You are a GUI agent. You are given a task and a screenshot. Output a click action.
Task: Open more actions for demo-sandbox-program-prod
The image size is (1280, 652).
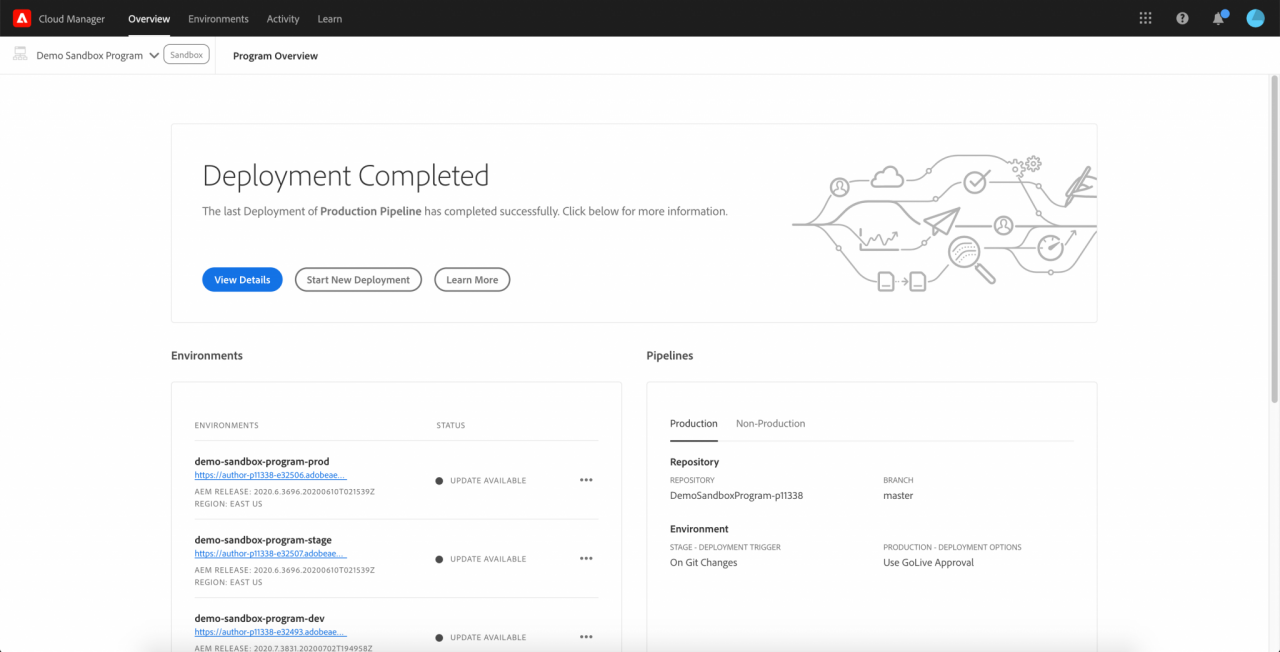pyautogui.click(x=586, y=480)
